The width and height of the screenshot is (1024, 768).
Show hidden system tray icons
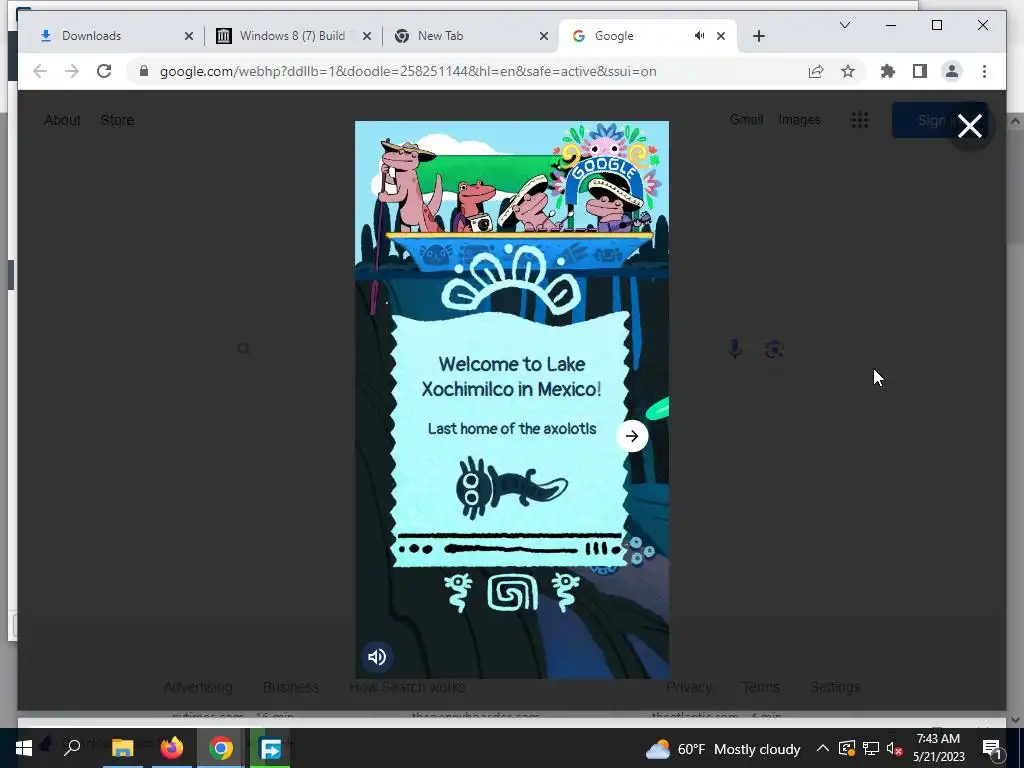[x=822, y=748]
